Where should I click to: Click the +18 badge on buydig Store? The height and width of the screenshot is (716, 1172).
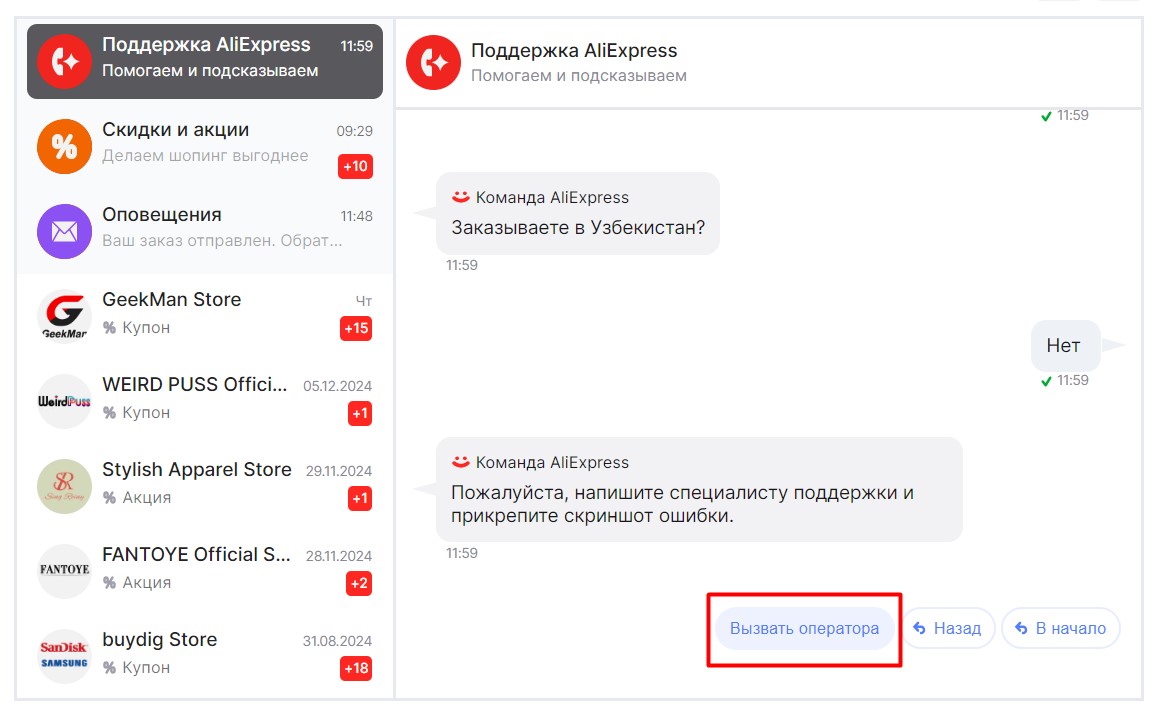click(356, 668)
